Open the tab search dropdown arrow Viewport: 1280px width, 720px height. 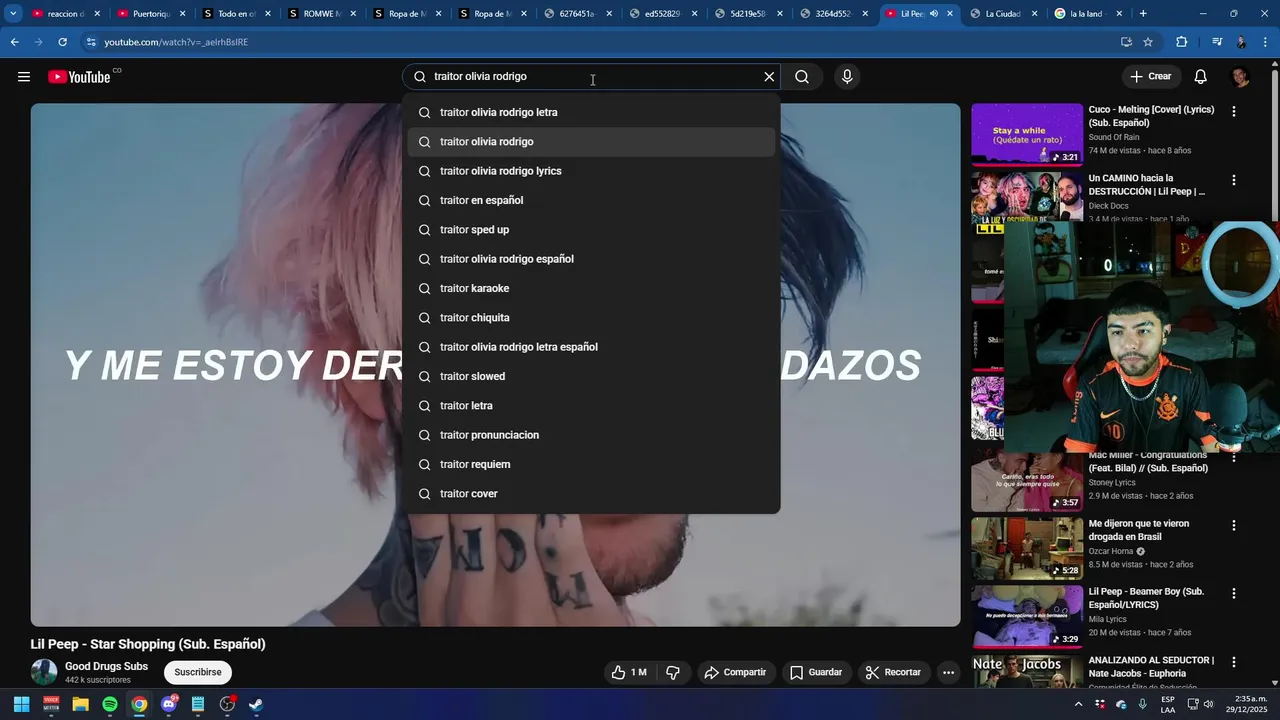(13, 14)
